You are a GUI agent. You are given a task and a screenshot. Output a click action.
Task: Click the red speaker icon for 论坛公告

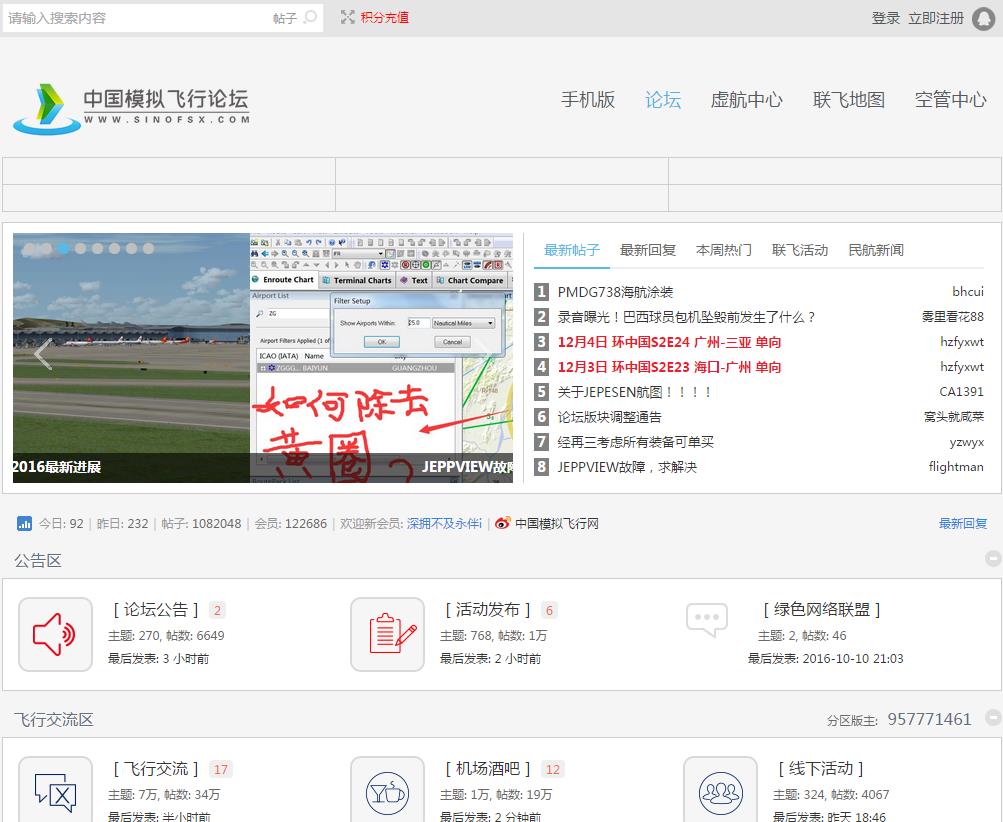click(55, 635)
